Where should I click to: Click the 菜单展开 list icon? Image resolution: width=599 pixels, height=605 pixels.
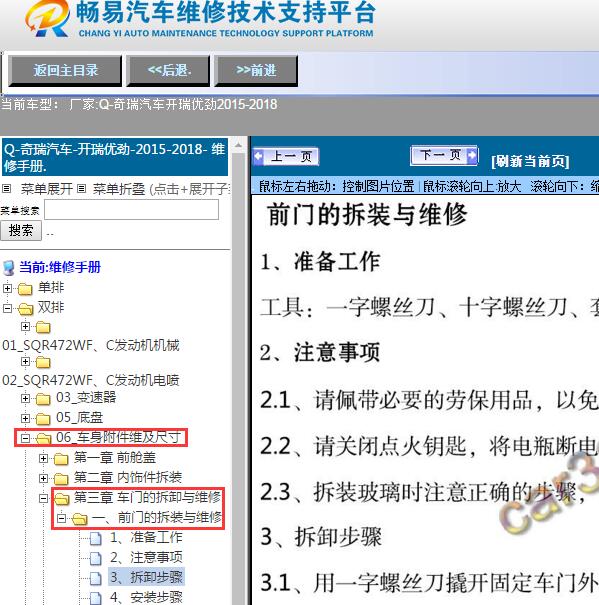6,189
